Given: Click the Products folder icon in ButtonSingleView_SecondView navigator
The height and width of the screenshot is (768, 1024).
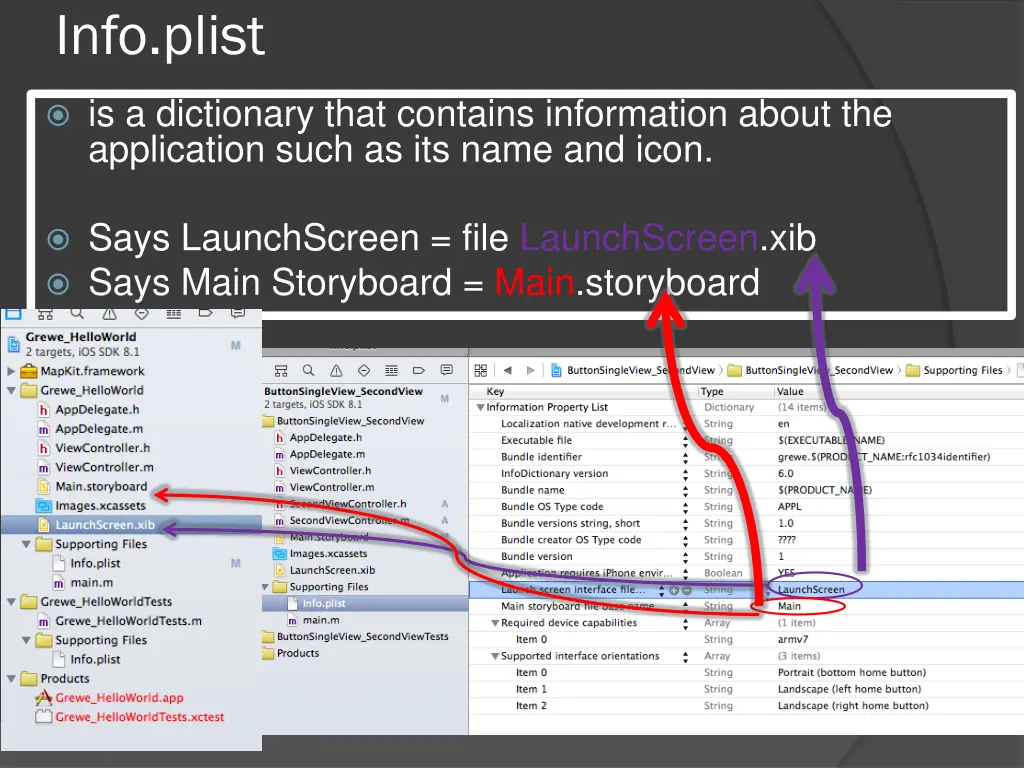Looking at the screenshot, I should (x=268, y=653).
